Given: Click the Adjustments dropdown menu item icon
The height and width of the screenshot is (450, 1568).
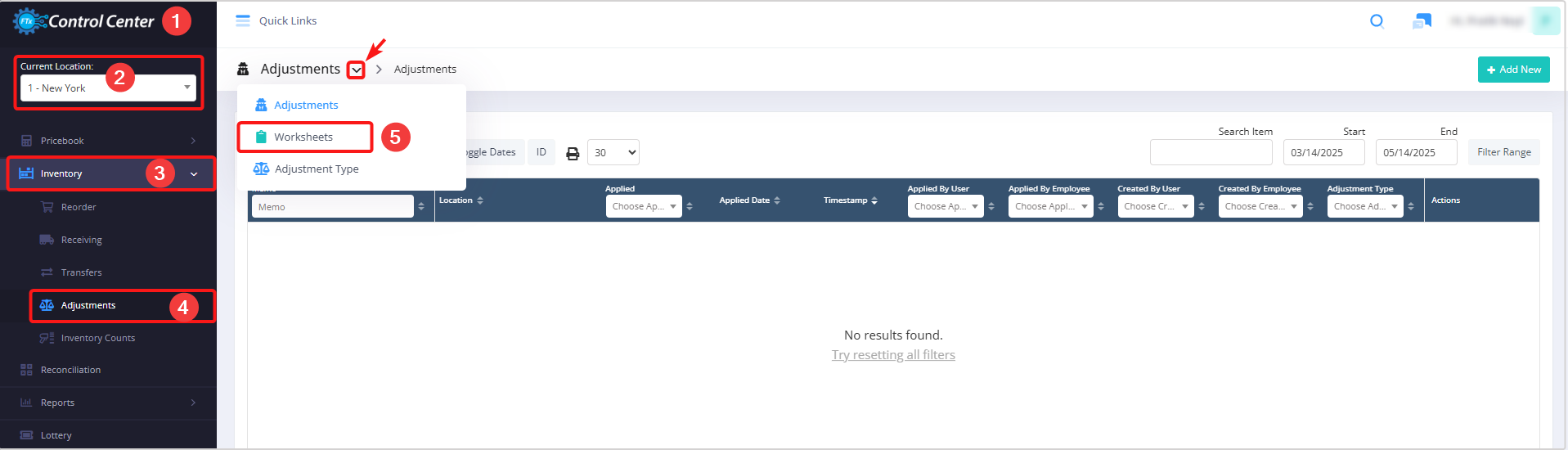Looking at the screenshot, I should [261, 105].
